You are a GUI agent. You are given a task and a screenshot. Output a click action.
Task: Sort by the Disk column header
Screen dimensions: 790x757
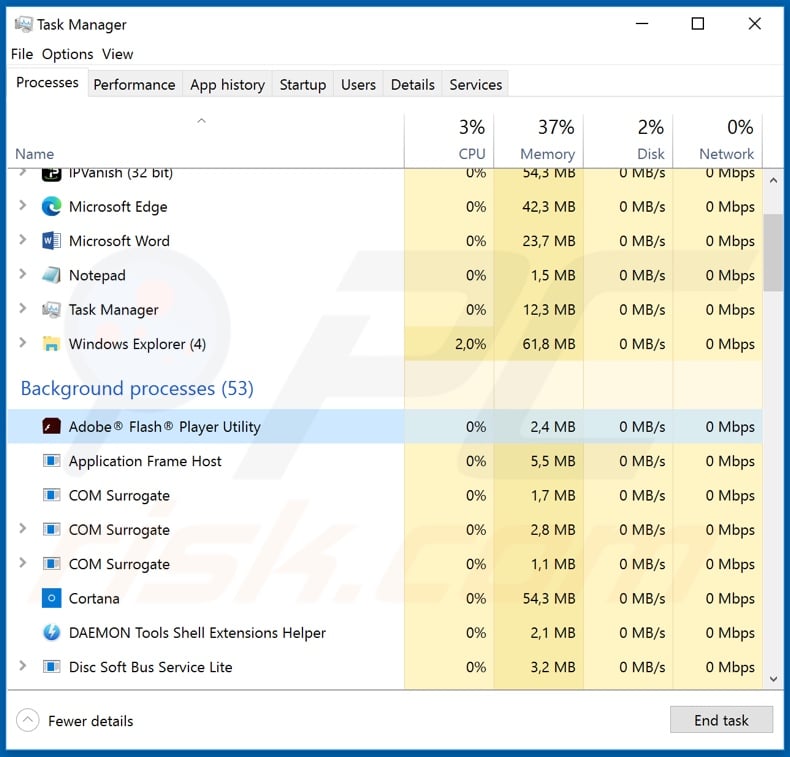628,142
